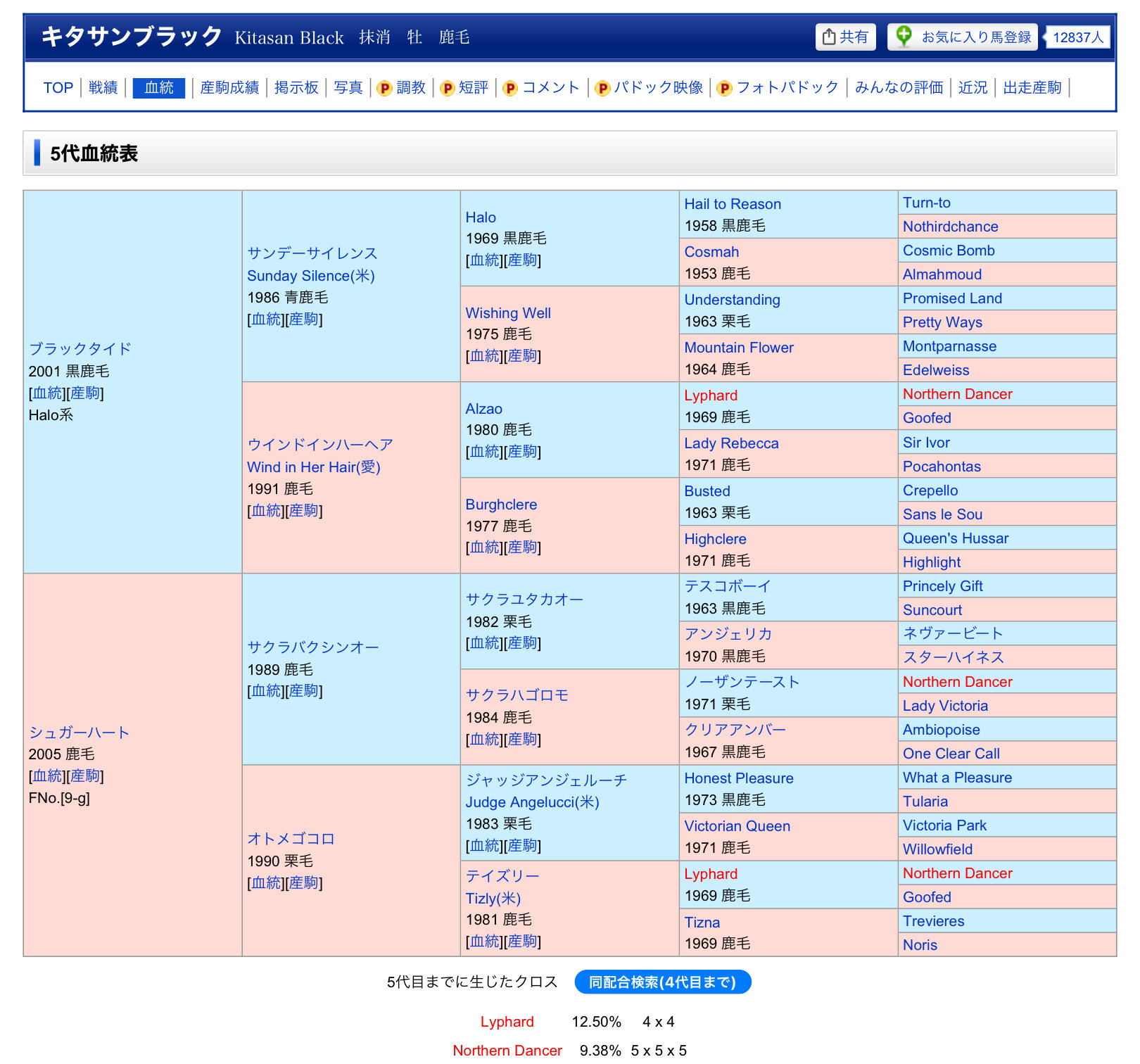Open テイズリー horse link
This screenshot has height=1064, width=1140.
coord(502,876)
